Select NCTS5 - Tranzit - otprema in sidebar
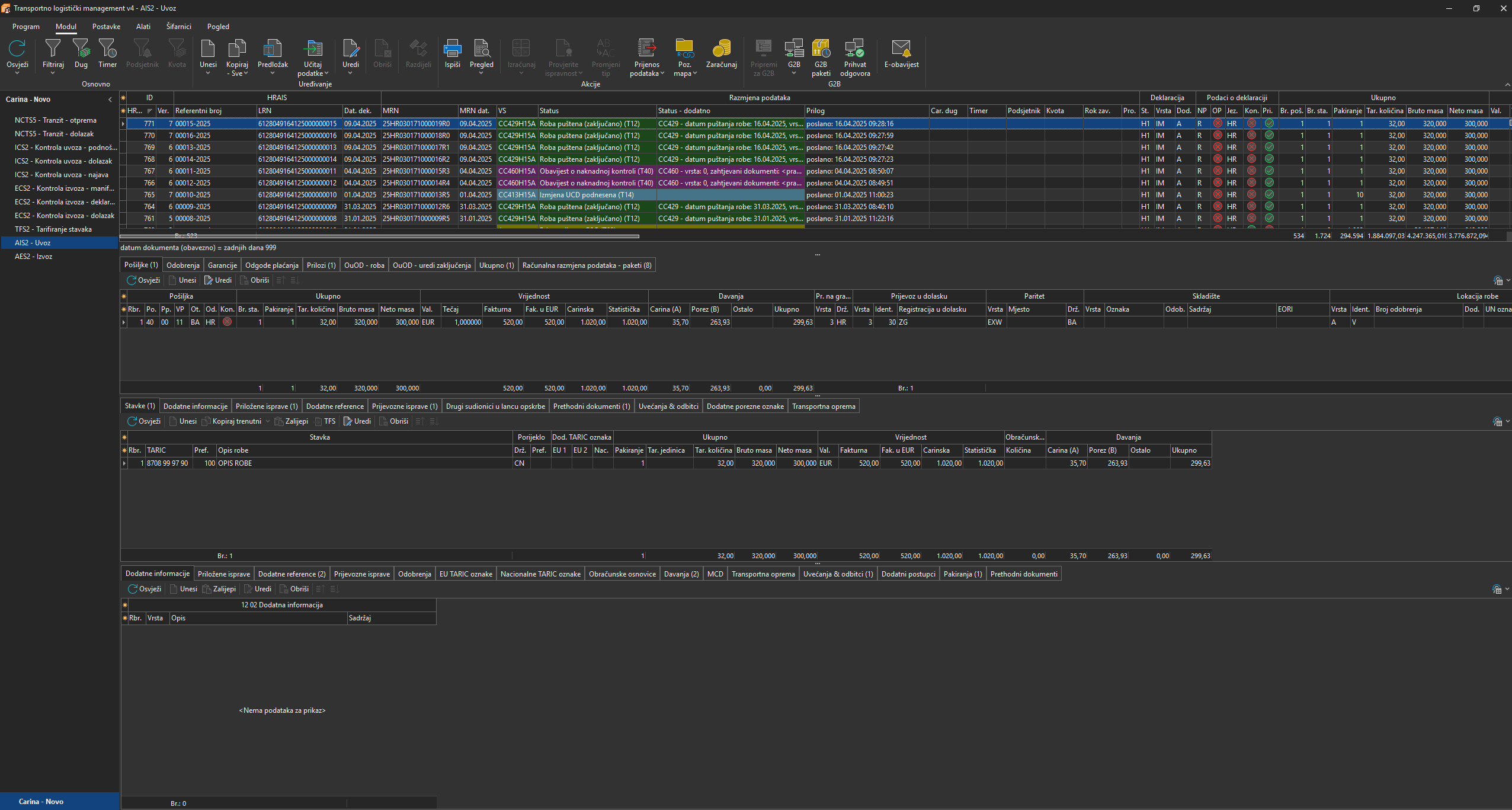This screenshot has width=1512, height=810. pyautogui.click(x=56, y=120)
